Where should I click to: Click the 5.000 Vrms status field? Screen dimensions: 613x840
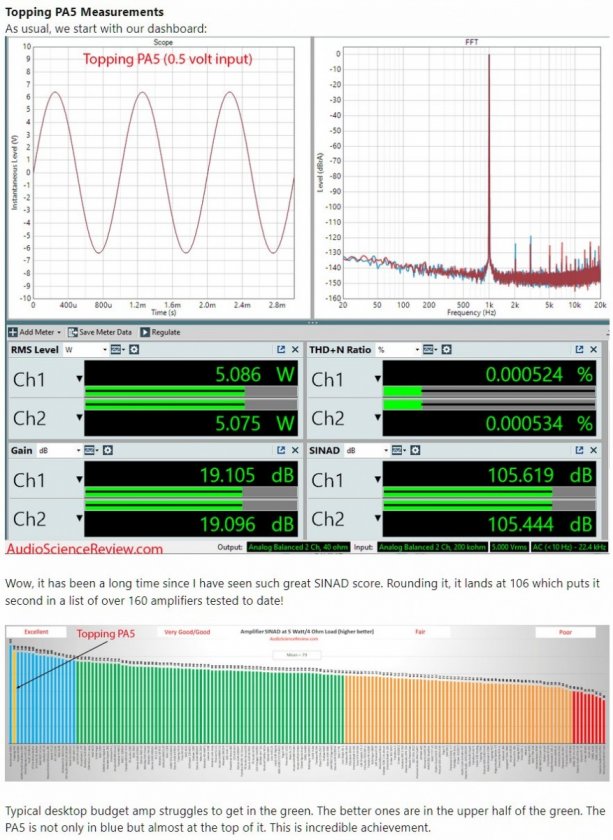pos(509,547)
